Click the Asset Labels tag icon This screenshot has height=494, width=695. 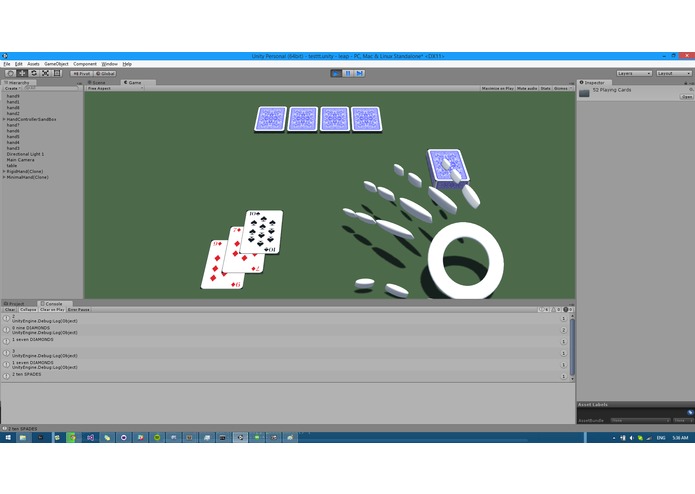(690, 412)
